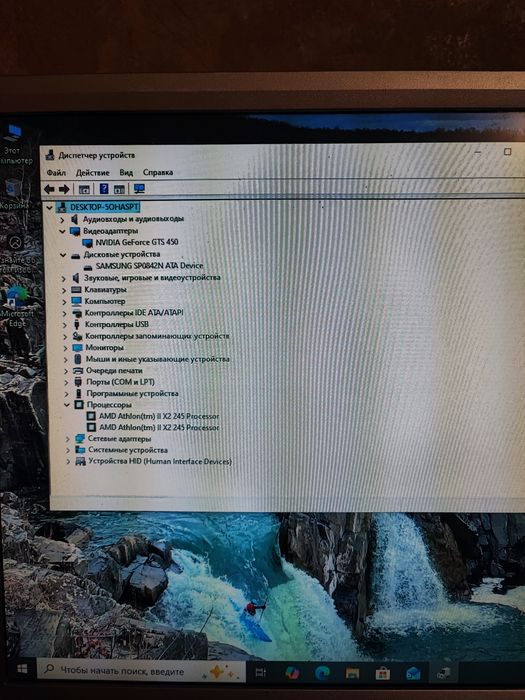Click the Контроллеры IDE ATA/ATAPI icon
Image resolution: width=525 pixels, height=700 pixels.
click(77, 313)
